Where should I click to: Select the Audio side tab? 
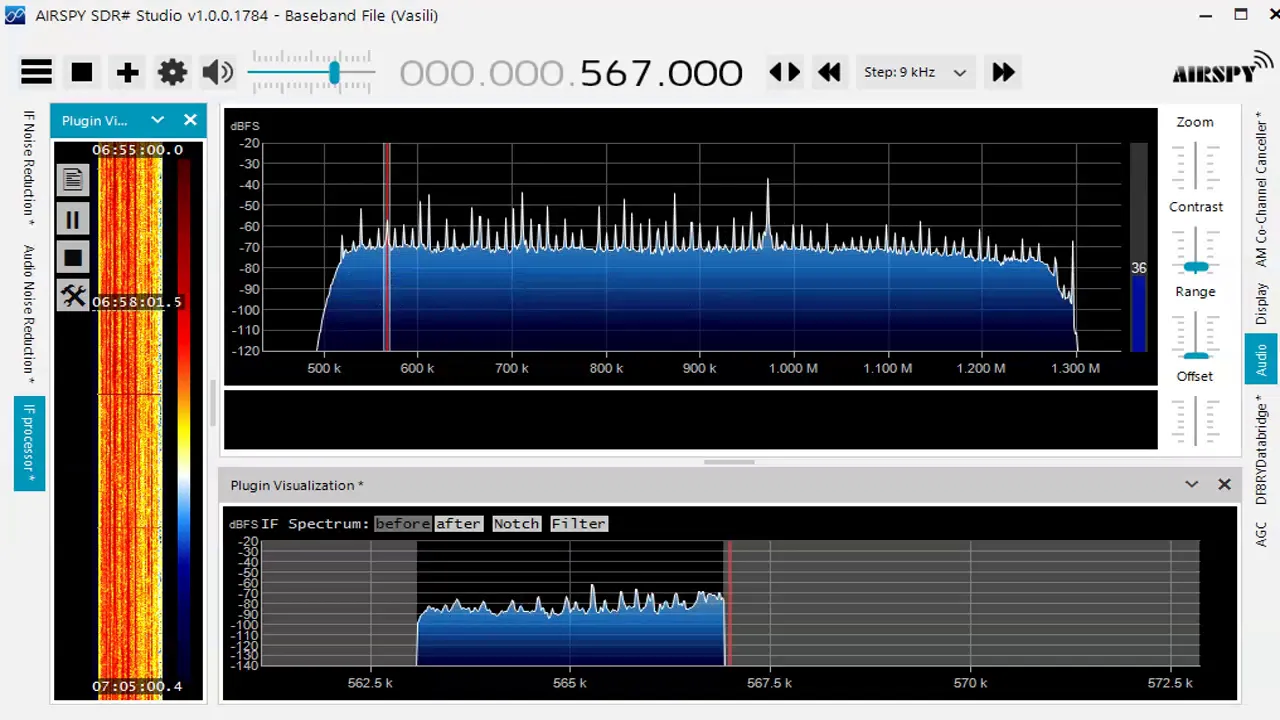(1261, 359)
